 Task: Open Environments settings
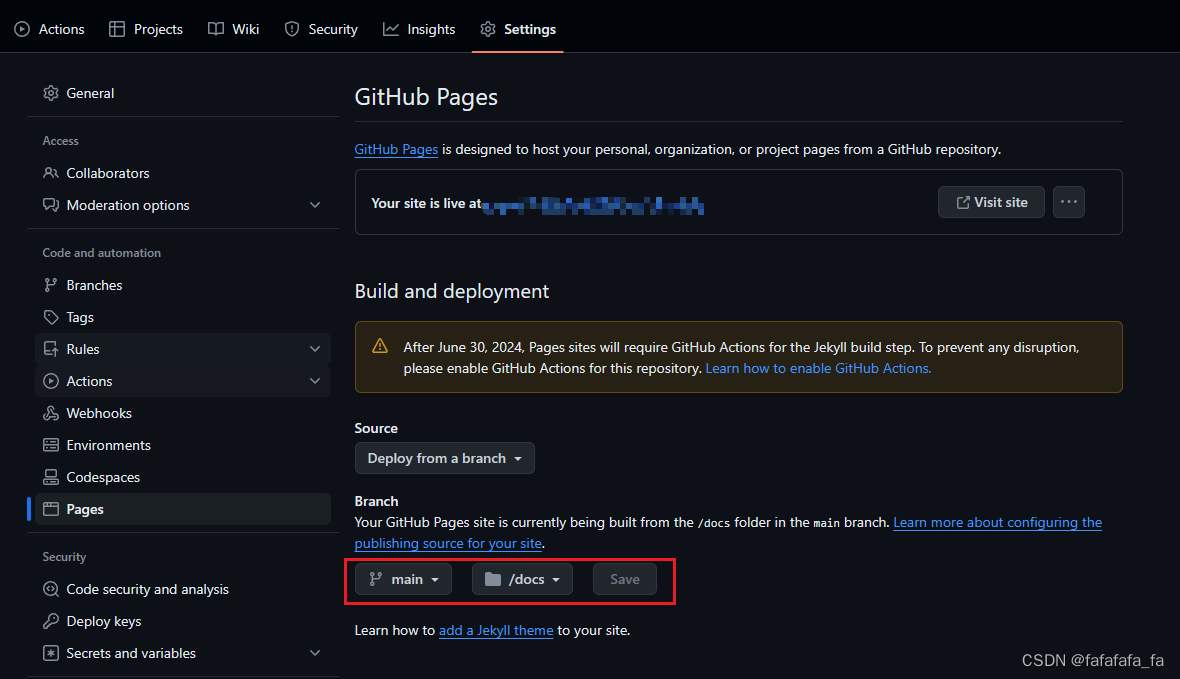click(183, 445)
